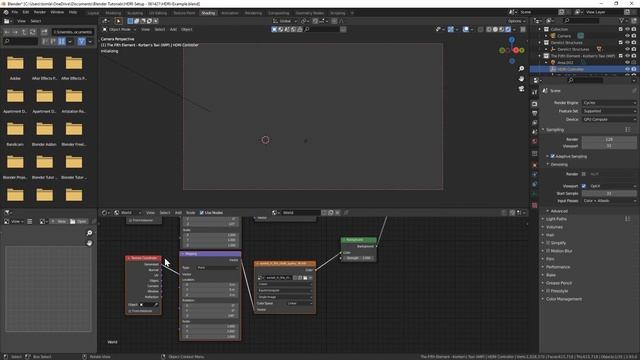Open the Help menu
Viewport: 640px width, 360px height.
(73, 12)
